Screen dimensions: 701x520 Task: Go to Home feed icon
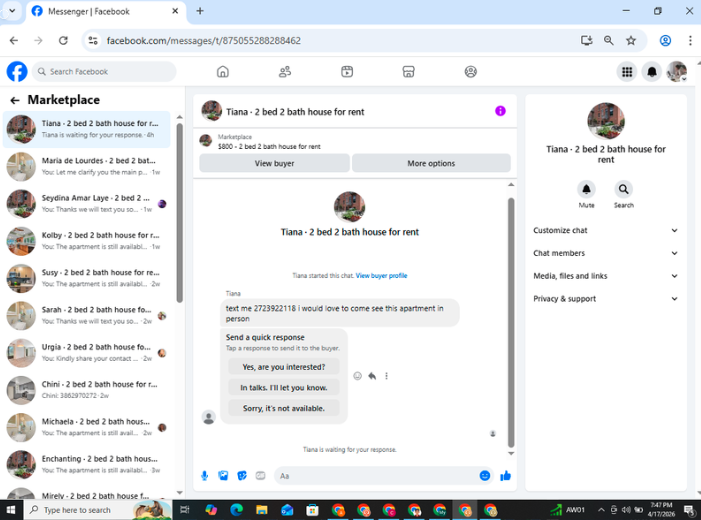pyautogui.click(x=223, y=72)
